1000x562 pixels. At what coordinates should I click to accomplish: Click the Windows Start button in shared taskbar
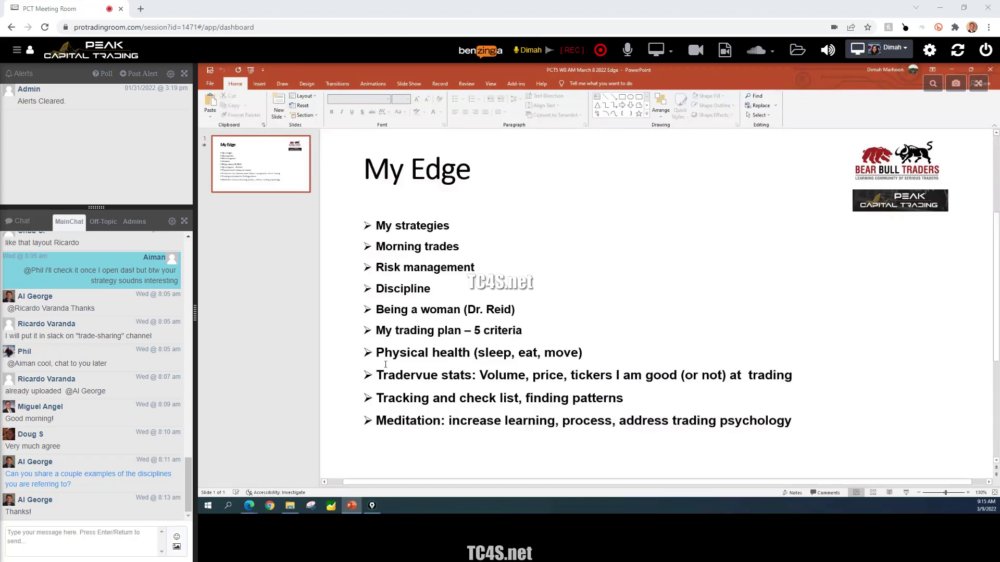coord(207,505)
